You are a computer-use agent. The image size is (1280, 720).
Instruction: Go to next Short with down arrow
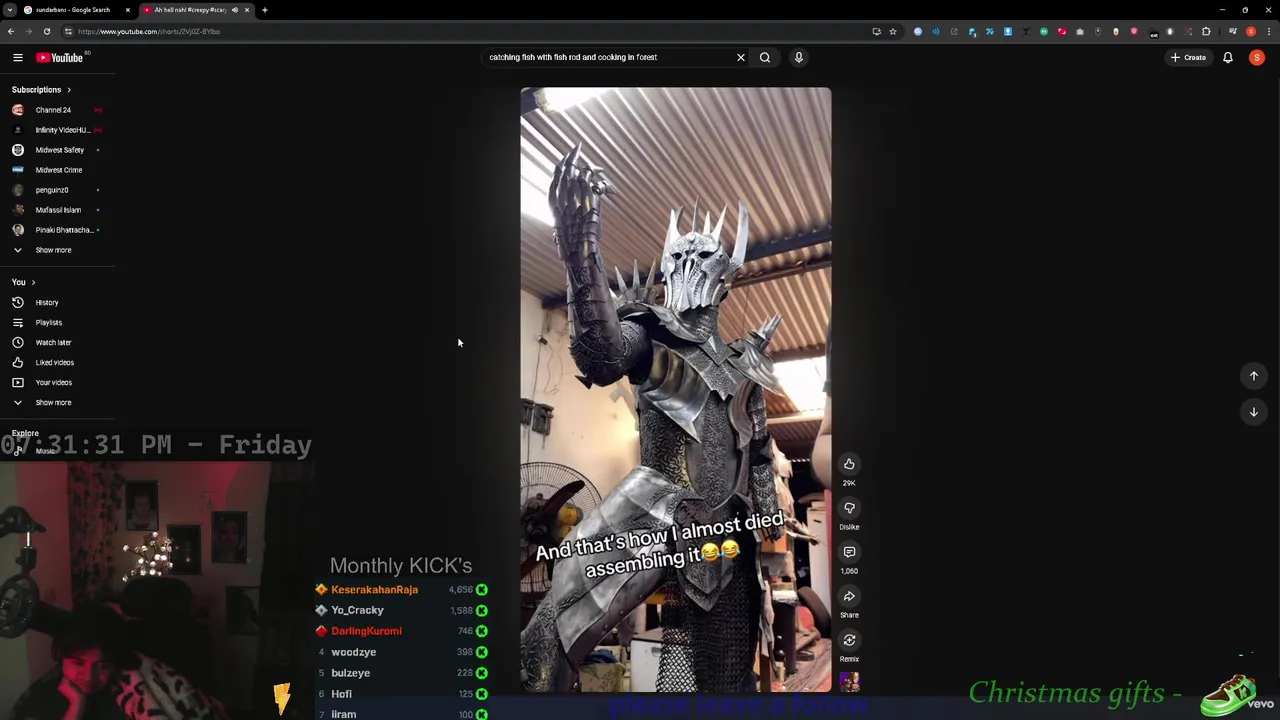click(x=1254, y=412)
